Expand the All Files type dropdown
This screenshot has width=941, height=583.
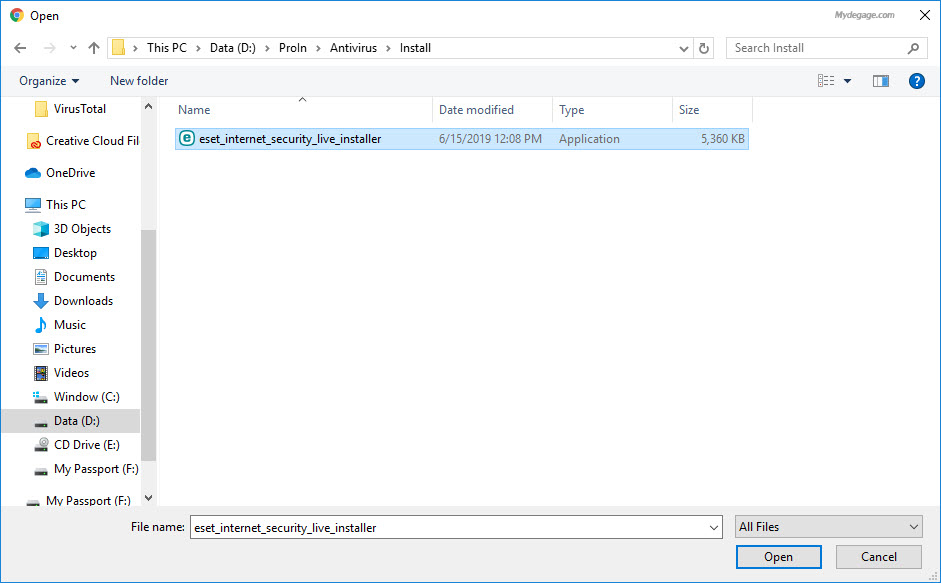[914, 527]
